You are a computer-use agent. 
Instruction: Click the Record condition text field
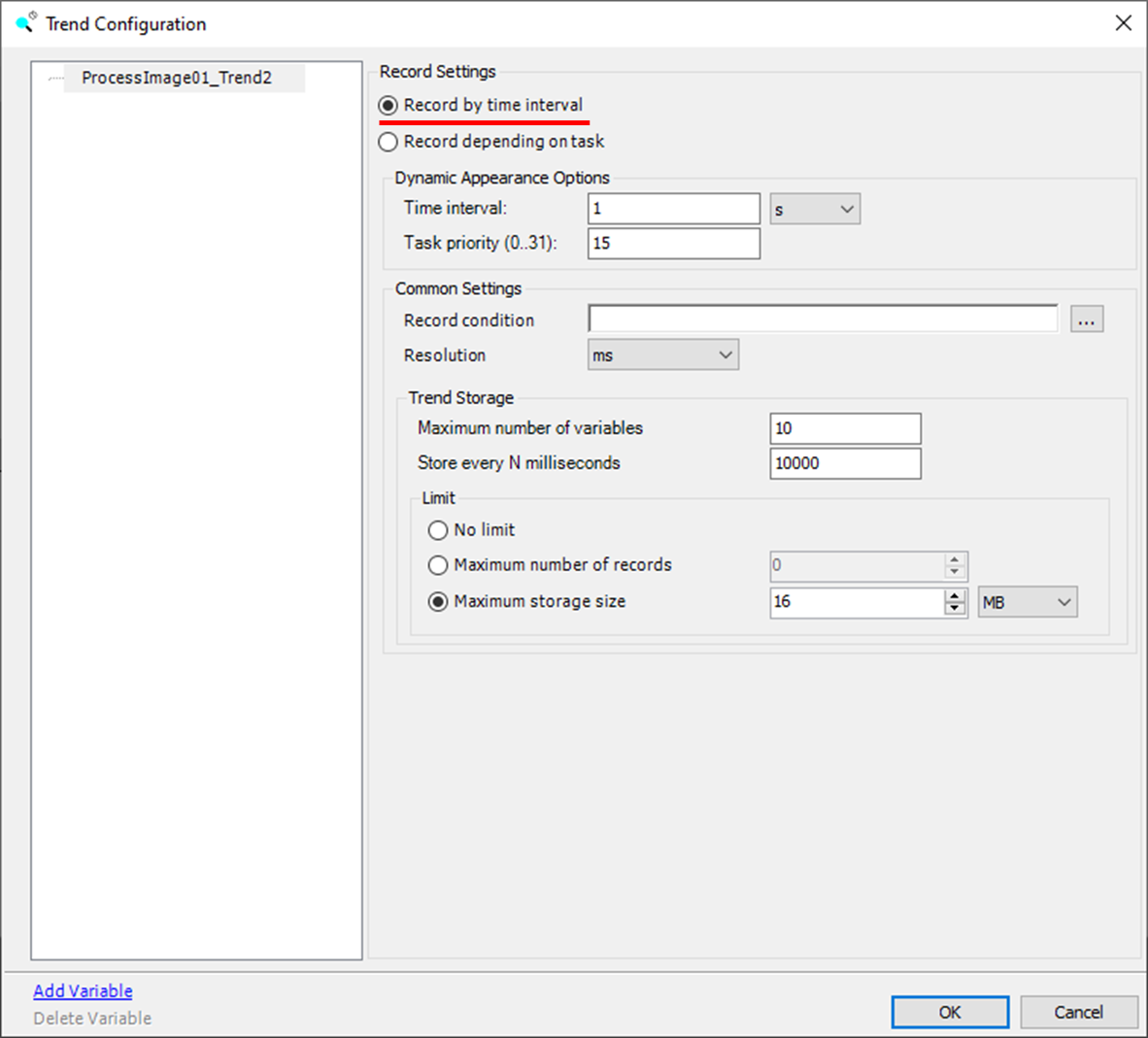pyautogui.click(x=823, y=319)
